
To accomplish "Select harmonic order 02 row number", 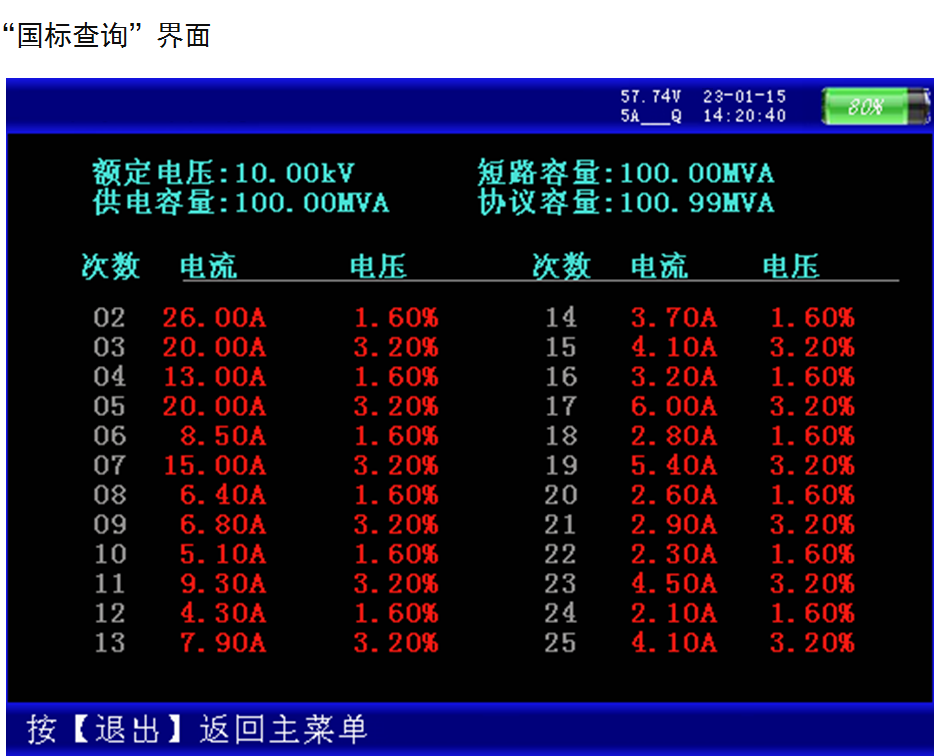I will pos(110,318).
